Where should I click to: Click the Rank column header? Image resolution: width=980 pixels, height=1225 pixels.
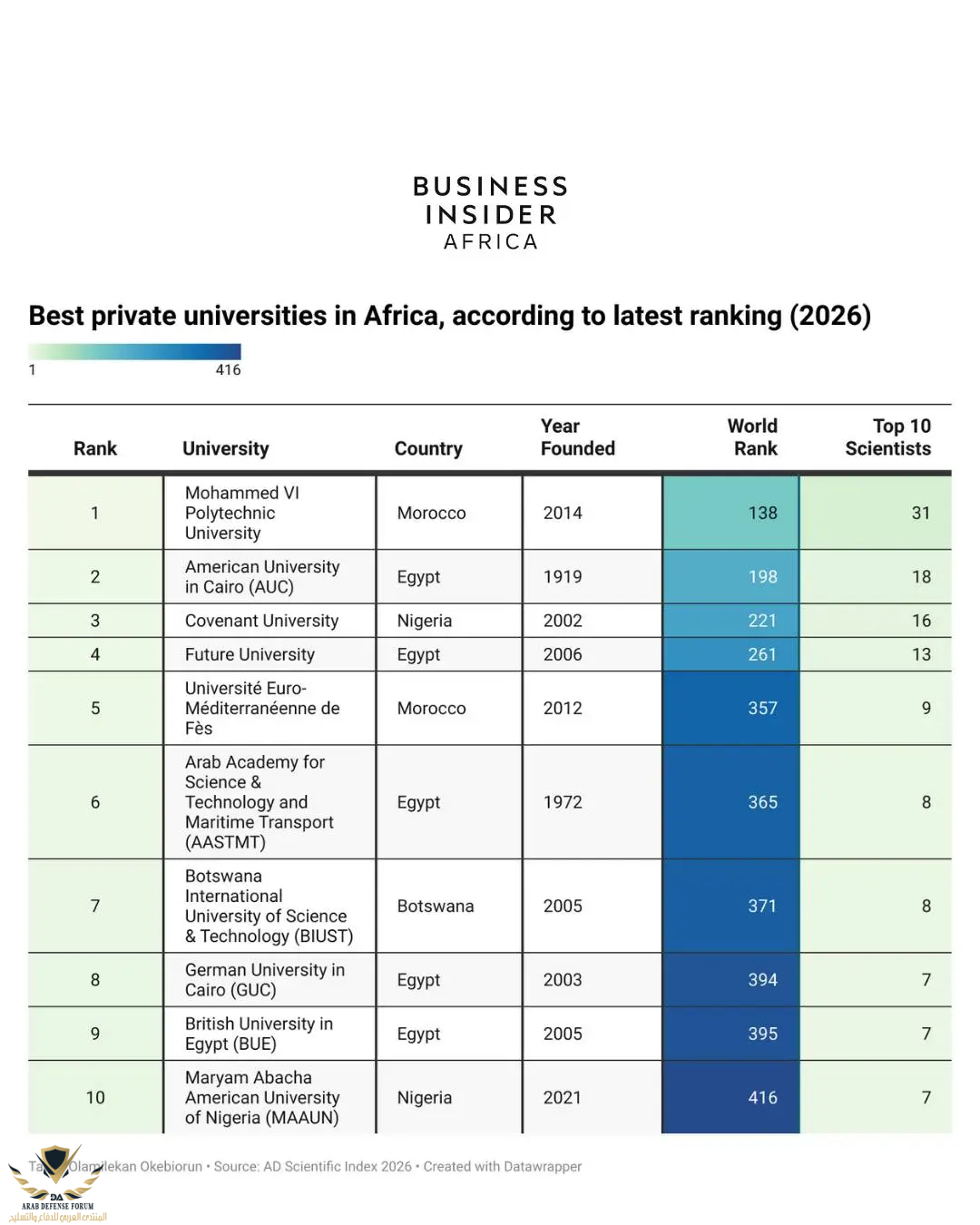pos(95,448)
